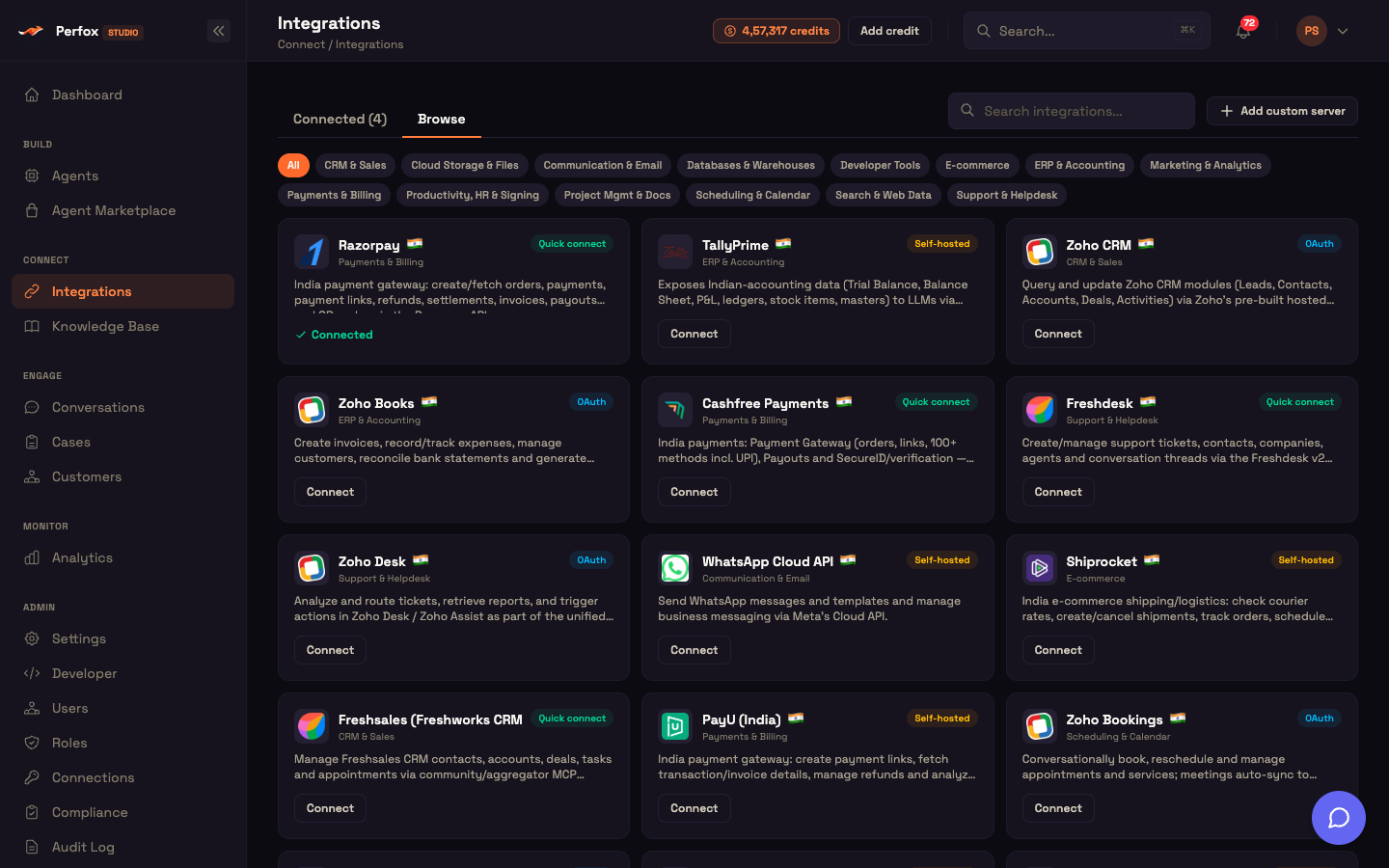Click the Freshdesk logo icon
The width and height of the screenshot is (1389, 868).
pyautogui.click(x=1039, y=410)
